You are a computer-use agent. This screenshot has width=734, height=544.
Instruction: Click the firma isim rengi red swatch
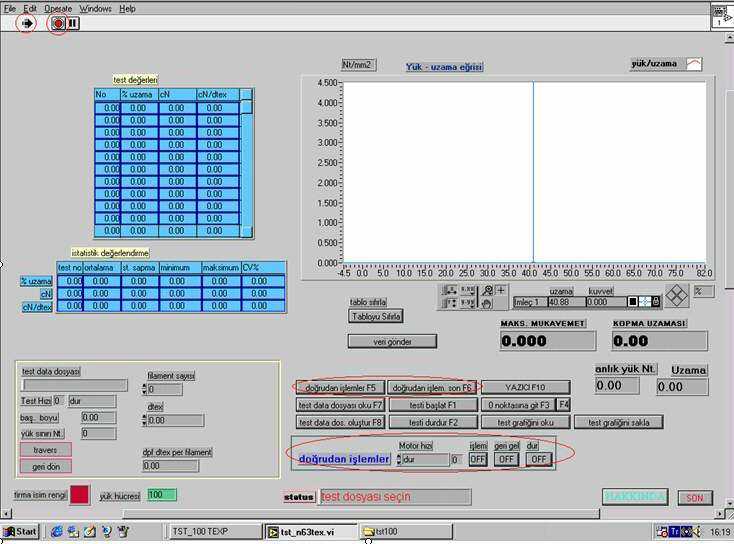pyautogui.click(x=80, y=495)
